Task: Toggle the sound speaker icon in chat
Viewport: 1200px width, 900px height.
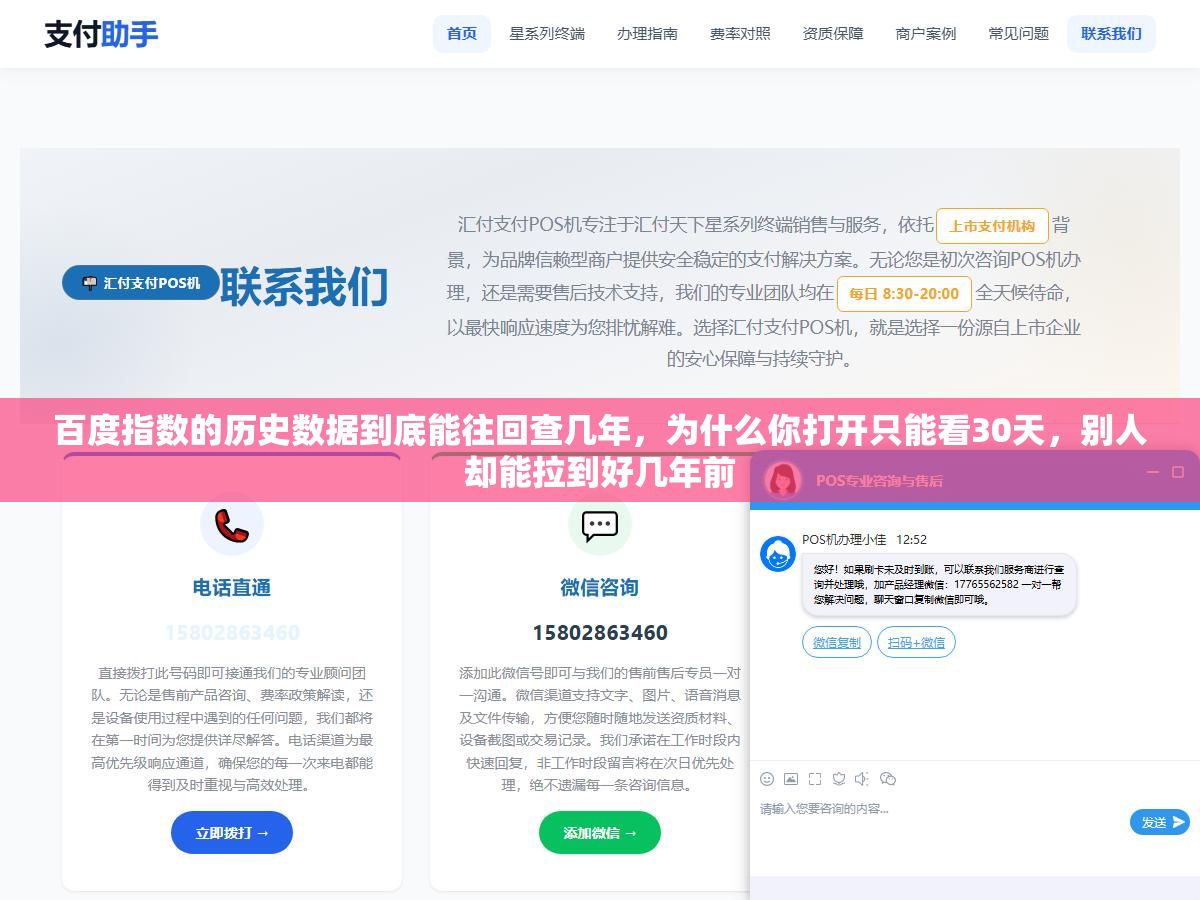Action: [x=863, y=778]
